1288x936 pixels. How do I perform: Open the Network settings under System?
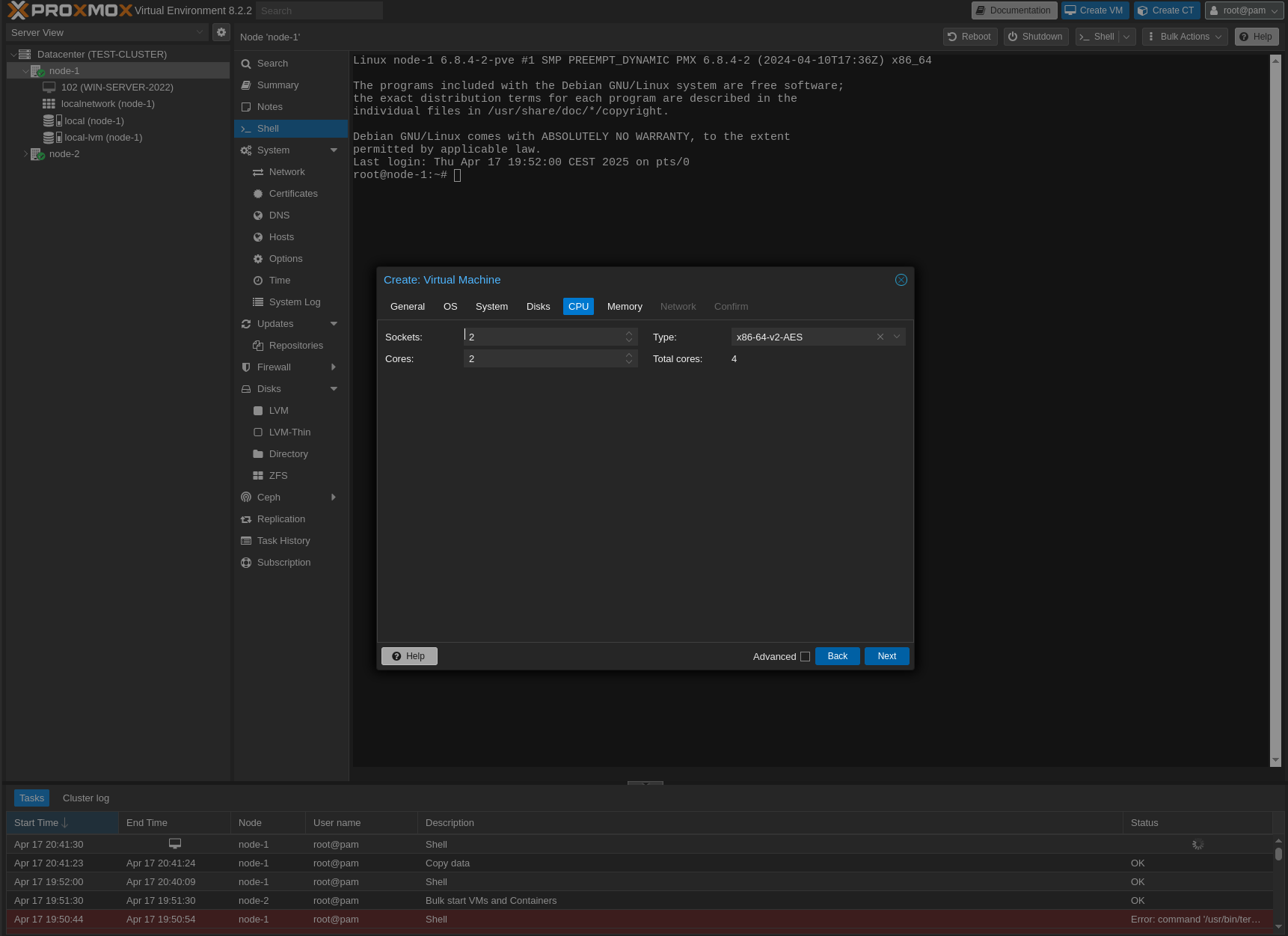point(286,171)
